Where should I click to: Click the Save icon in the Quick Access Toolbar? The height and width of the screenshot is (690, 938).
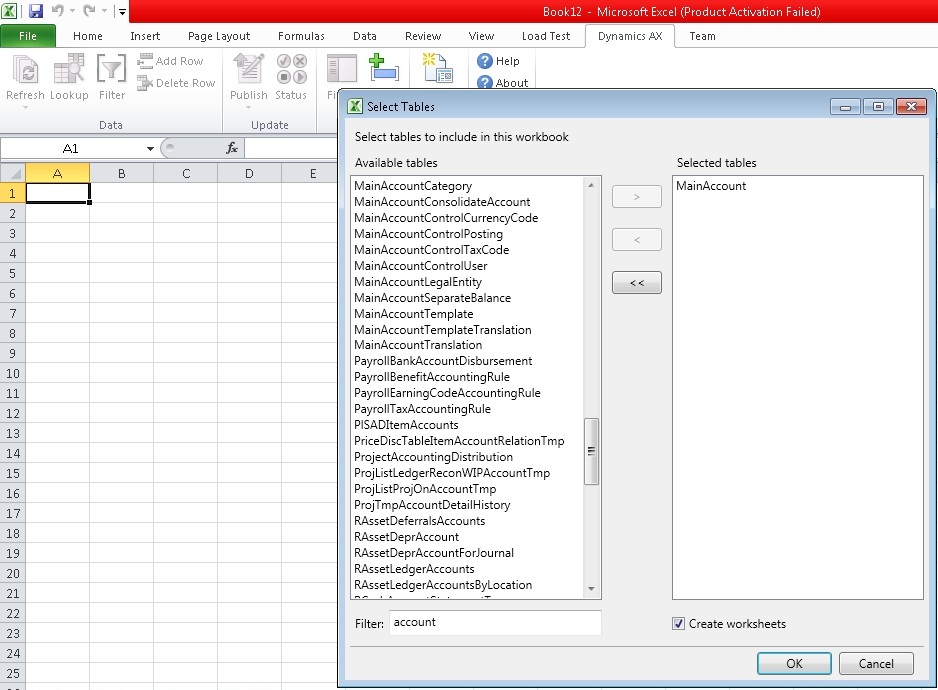(35, 10)
